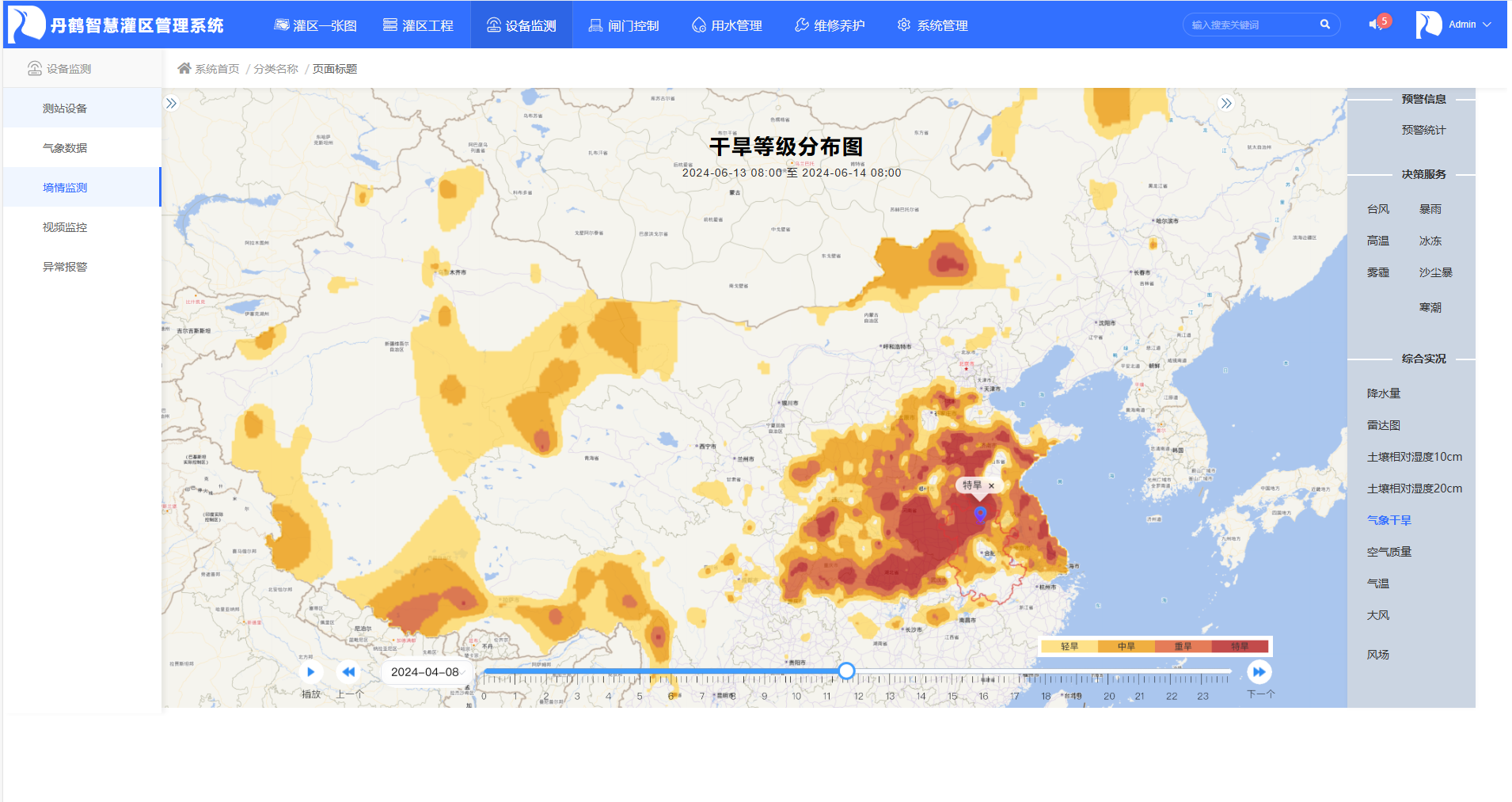Click the Admin avatar image
Viewport: 1512px width, 802px height.
pos(1428,25)
